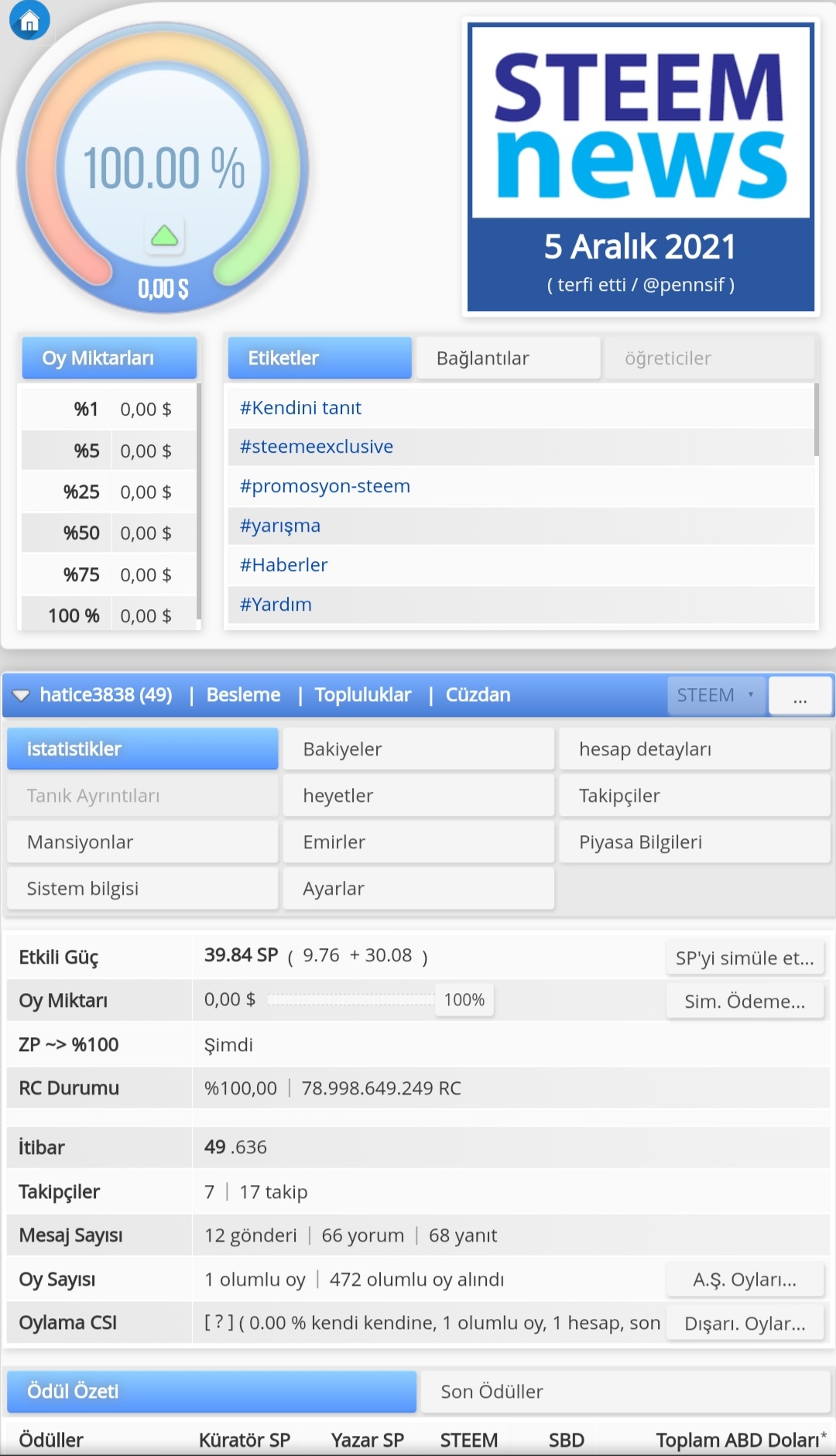This screenshot has width=836, height=1456.
Task: Click the Kürator SP column header
Action: click(245, 1440)
